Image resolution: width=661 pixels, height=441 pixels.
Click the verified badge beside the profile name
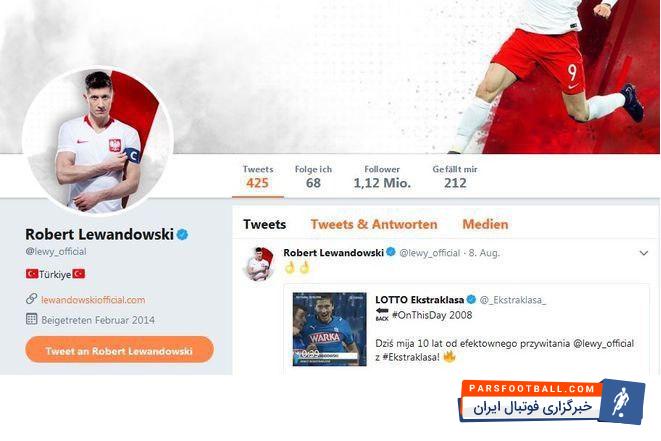tap(183, 234)
